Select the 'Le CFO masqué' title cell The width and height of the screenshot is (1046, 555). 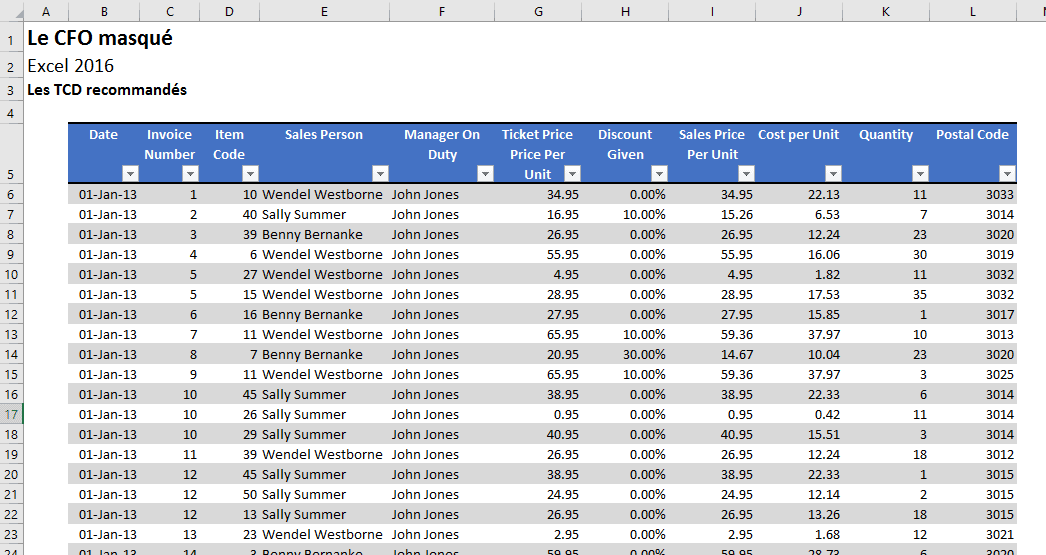pyautogui.click(x=99, y=39)
